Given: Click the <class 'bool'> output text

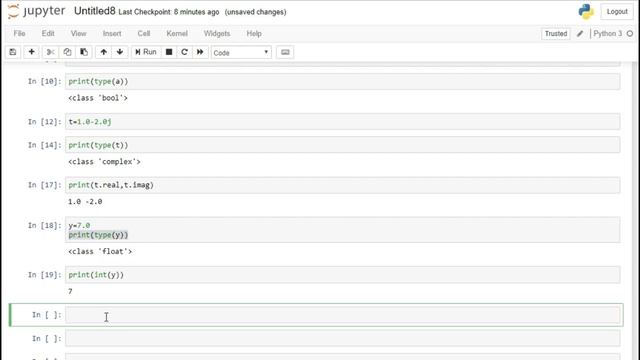Looking at the screenshot, I should point(98,98).
